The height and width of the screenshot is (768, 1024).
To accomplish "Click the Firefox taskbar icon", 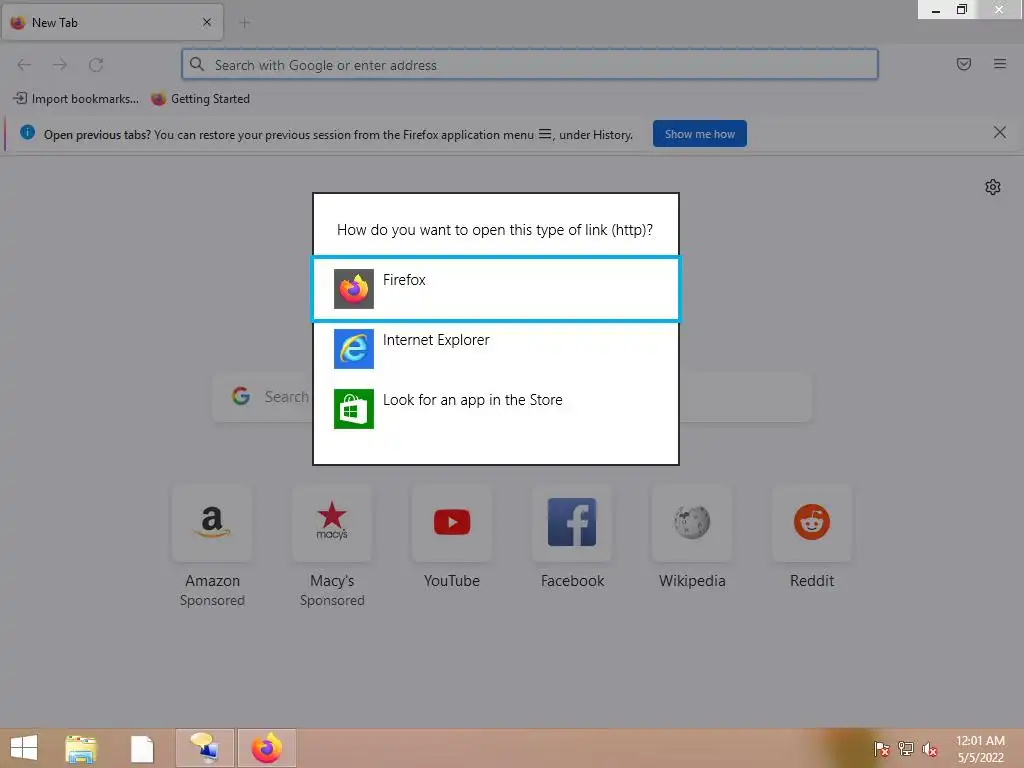I will tap(266, 748).
